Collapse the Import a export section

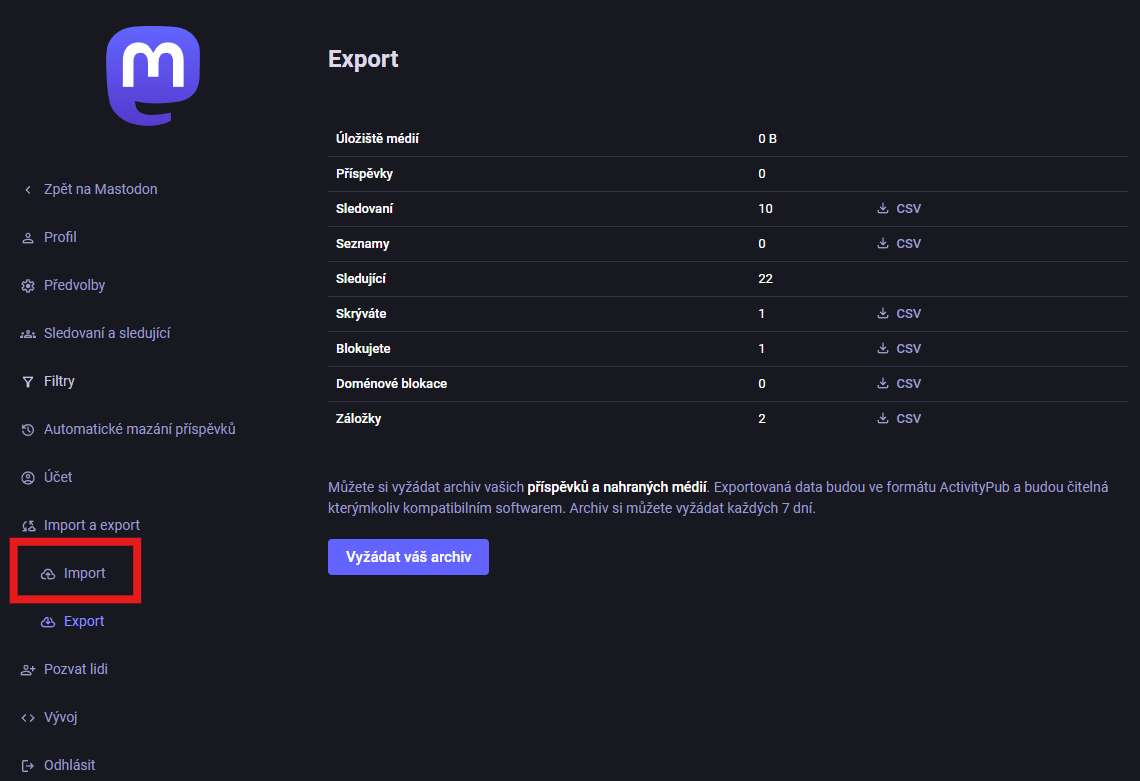tap(91, 526)
